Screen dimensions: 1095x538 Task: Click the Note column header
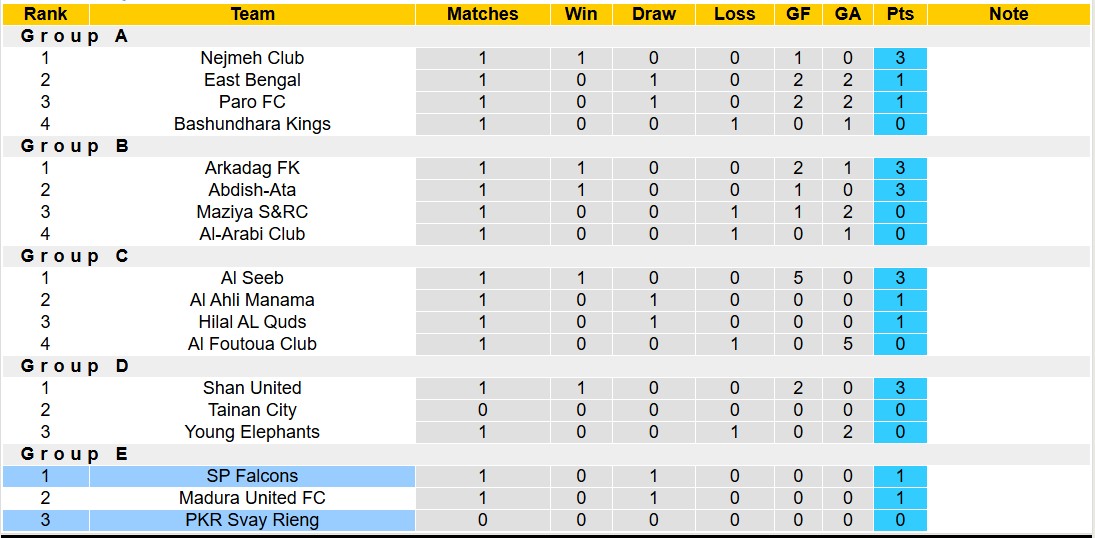pyautogui.click(x=1008, y=14)
